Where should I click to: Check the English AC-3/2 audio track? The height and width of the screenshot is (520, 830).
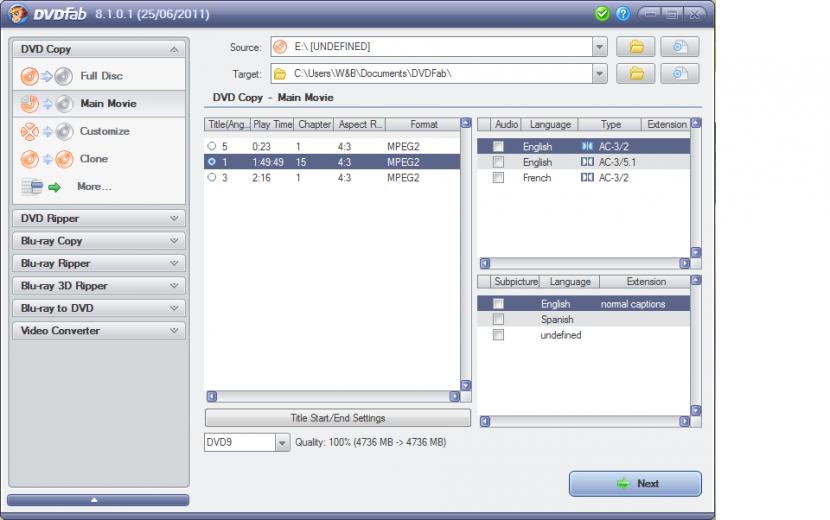(x=498, y=146)
